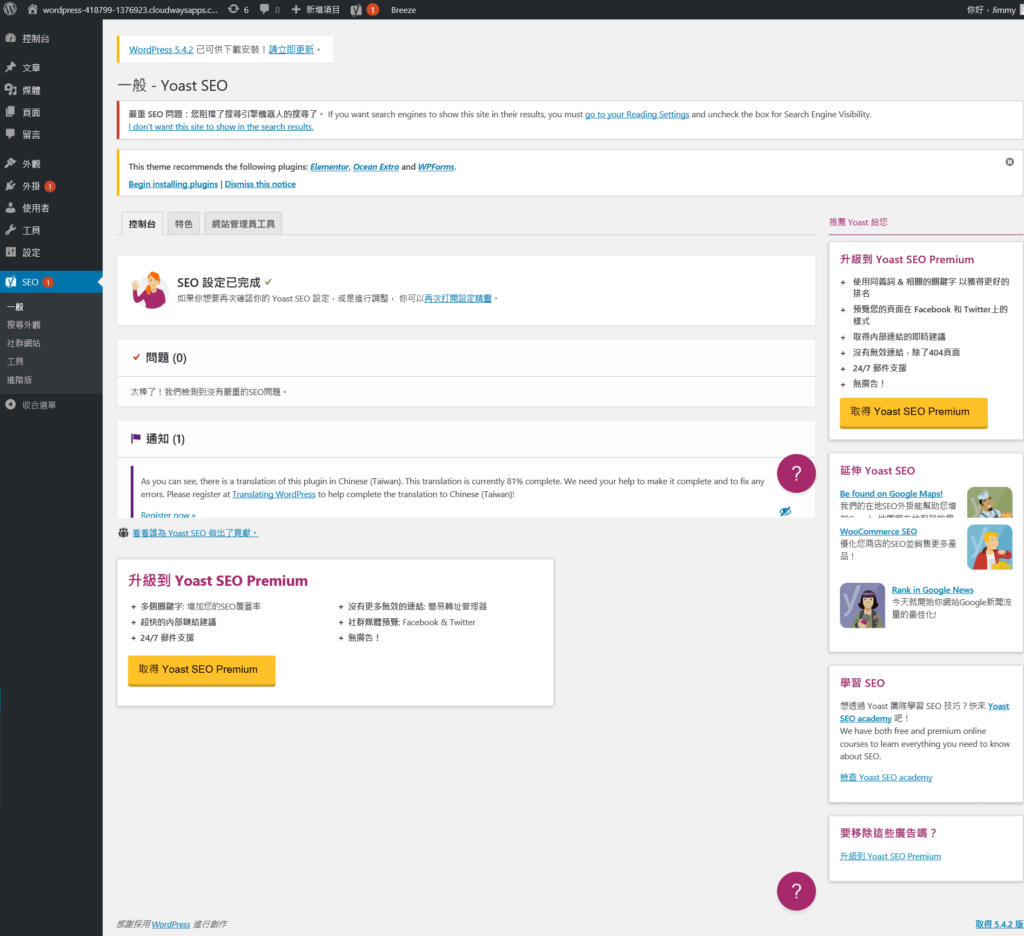Click the WooCommerce SEO character thumbnail
Image resolution: width=1024 pixels, height=936 pixels.
tap(989, 547)
